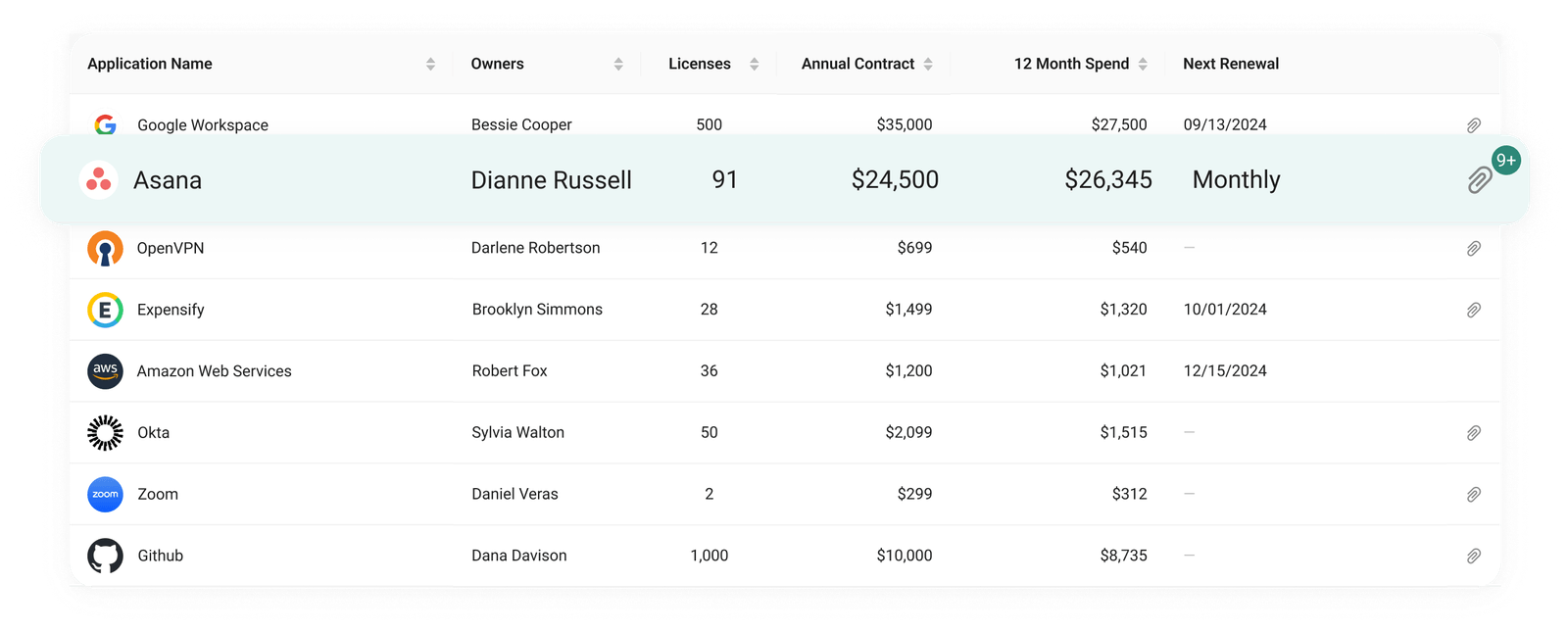The width and height of the screenshot is (1568, 631).
Task: Open the Expensify app icon
Action: point(105,310)
